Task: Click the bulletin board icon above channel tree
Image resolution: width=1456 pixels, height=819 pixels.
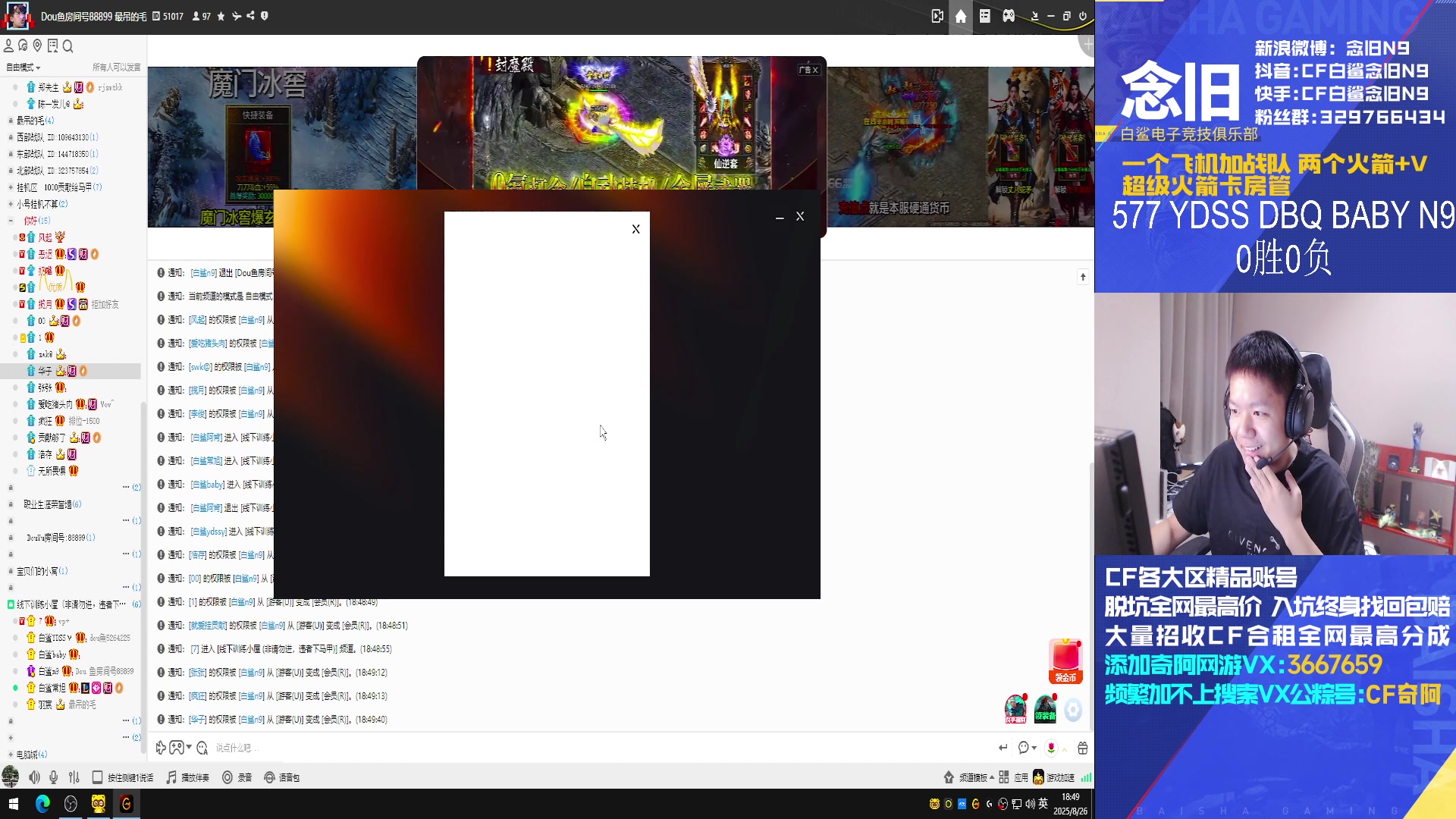Action: pos(52,46)
